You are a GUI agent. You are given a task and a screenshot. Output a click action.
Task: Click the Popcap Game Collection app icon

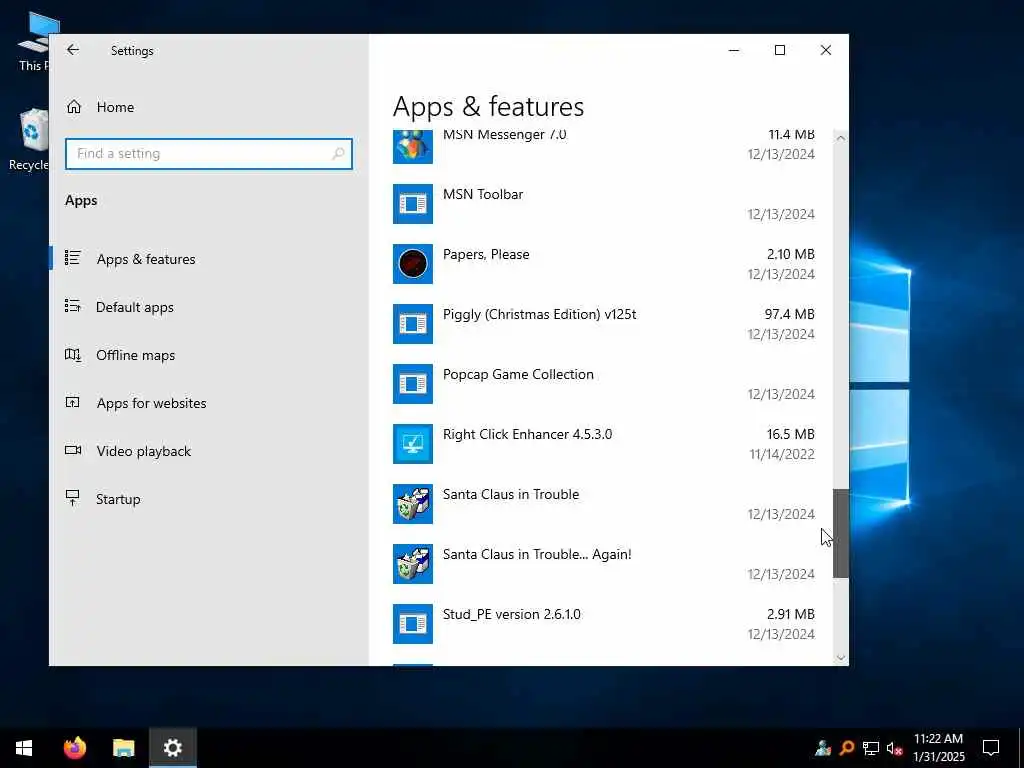pyautogui.click(x=412, y=384)
